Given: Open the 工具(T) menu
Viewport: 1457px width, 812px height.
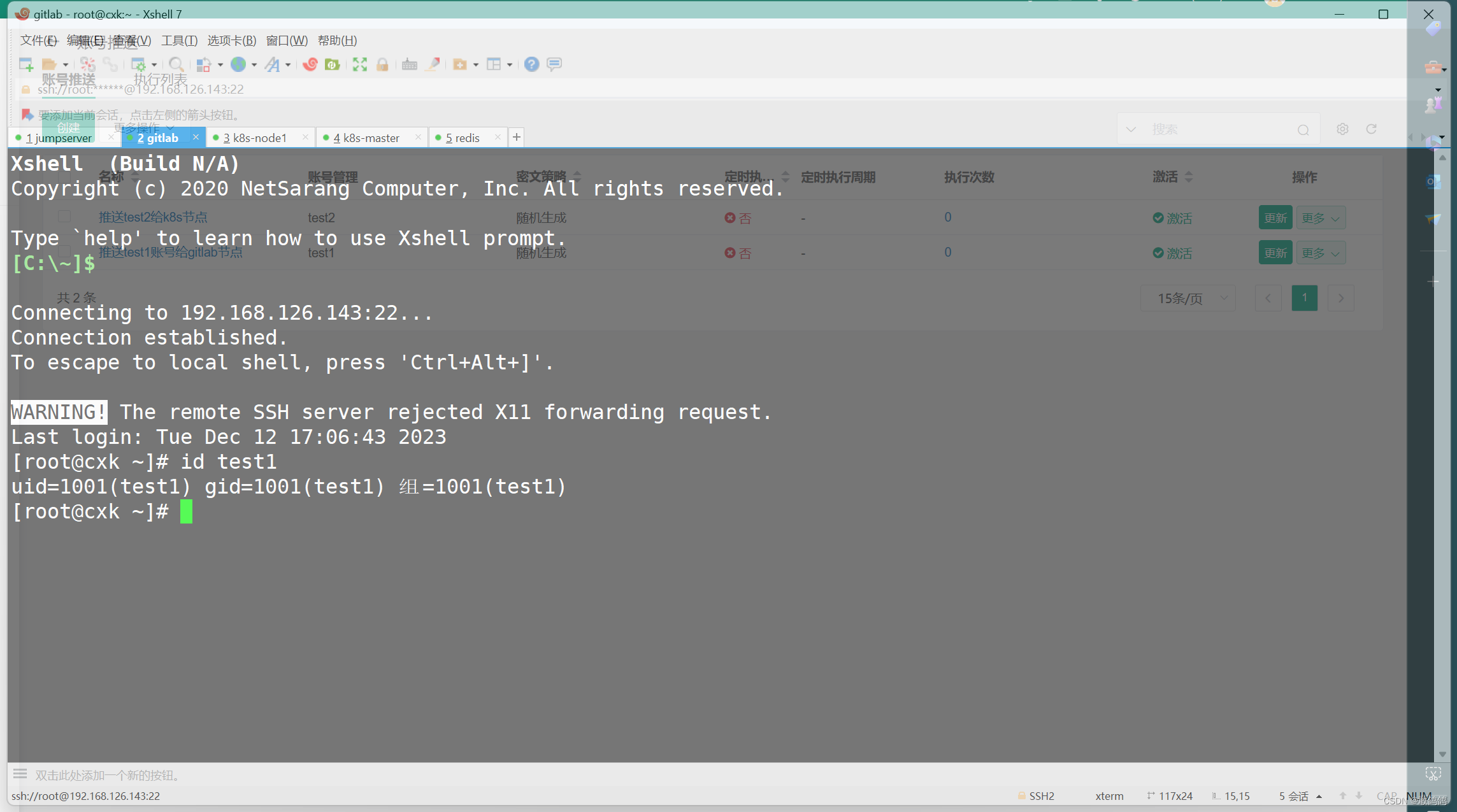Looking at the screenshot, I should click(179, 41).
